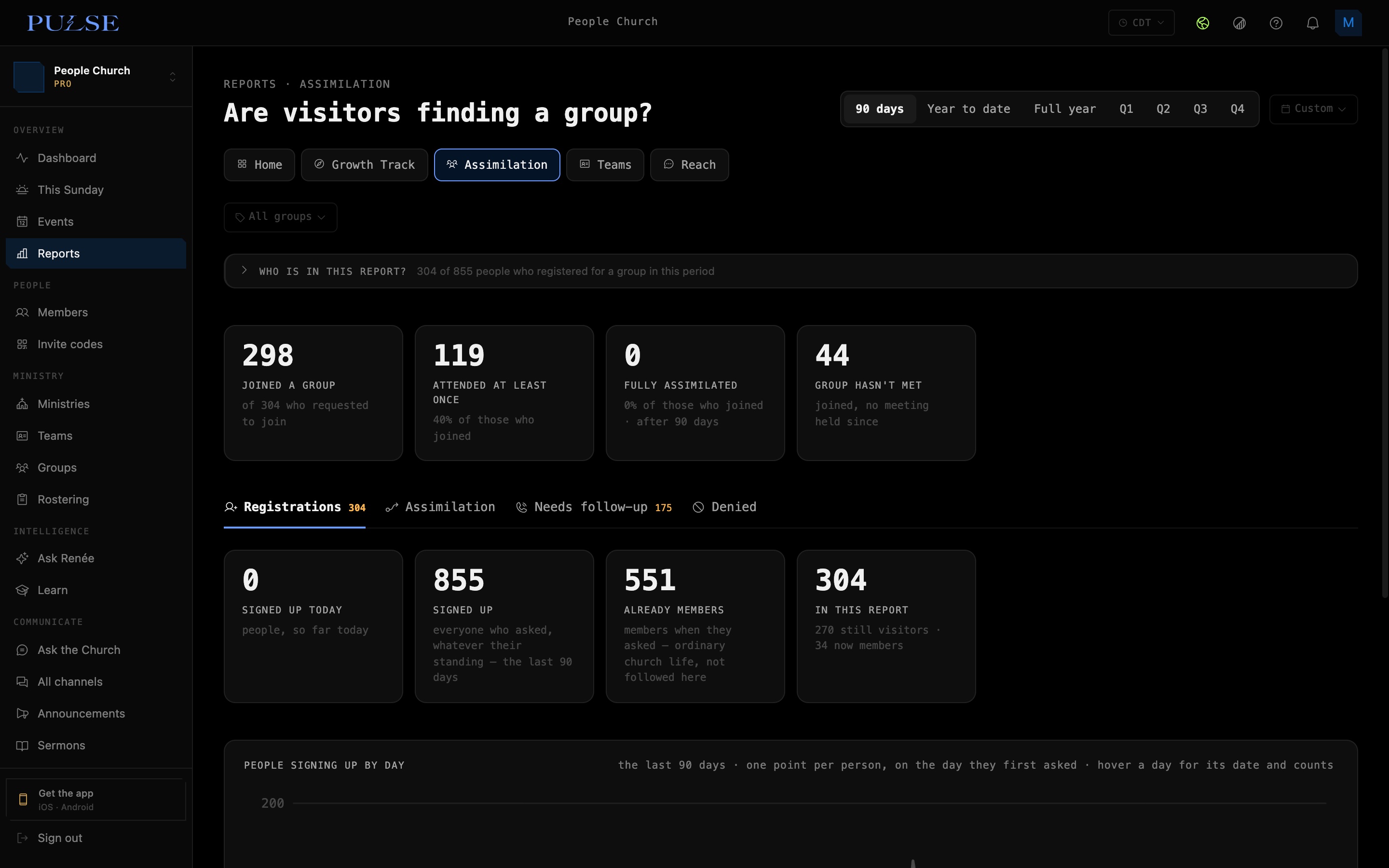Click Sign out

pyautogui.click(x=96, y=838)
